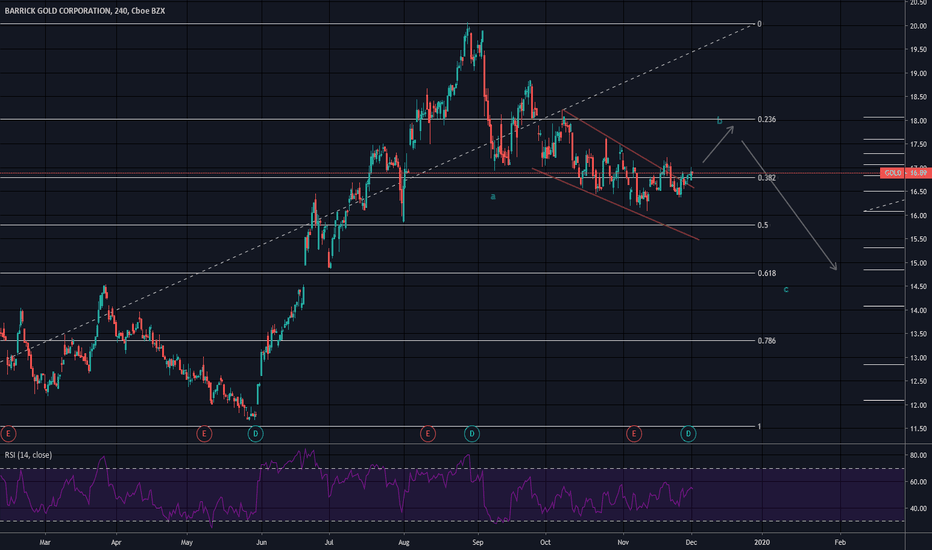Click the 18.00 price axis label
Screen dimensions: 932x550
(x=918, y=121)
